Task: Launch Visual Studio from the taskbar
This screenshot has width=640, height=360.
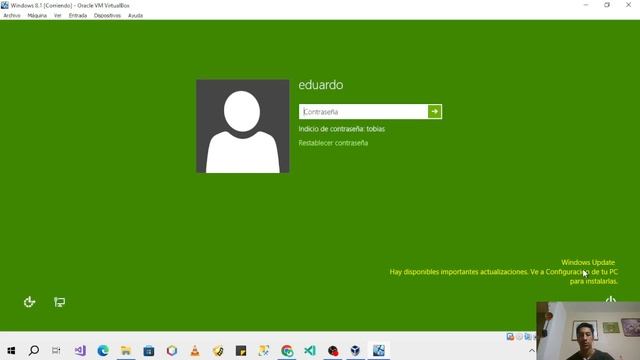Action: tap(80, 350)
